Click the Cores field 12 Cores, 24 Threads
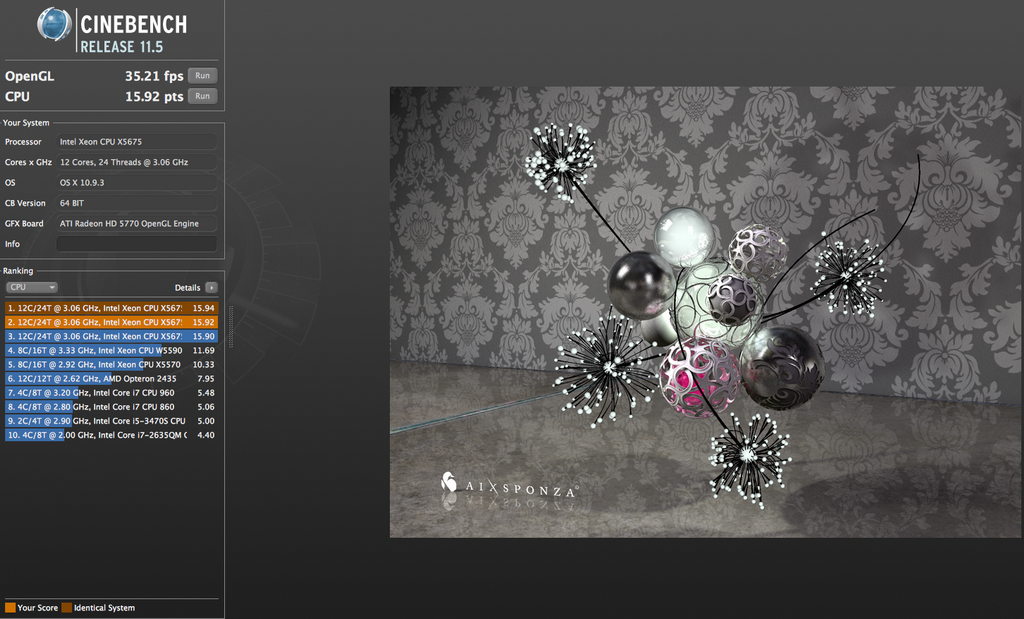This screenshot has width=1024, height=619. click(136, 162)
